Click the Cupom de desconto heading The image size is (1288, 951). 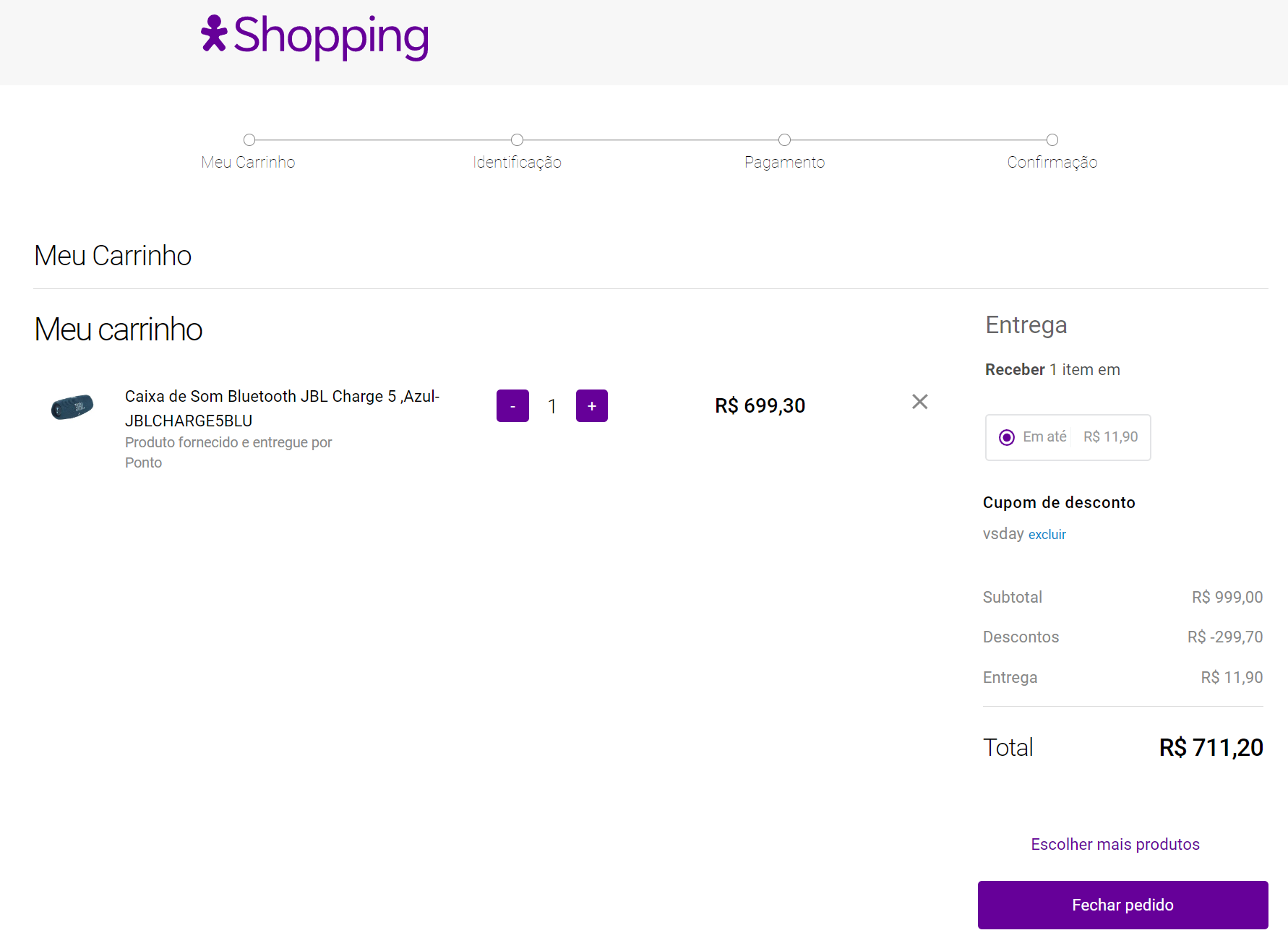[x=1059, y=503]
